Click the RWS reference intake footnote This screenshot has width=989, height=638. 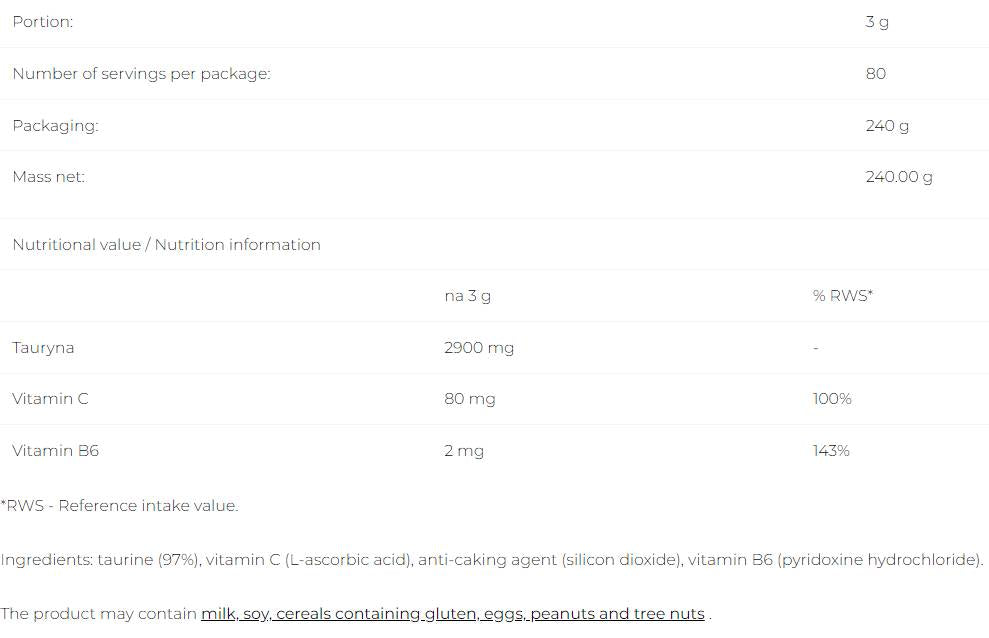pyautogui.click(x=119, y=506)
